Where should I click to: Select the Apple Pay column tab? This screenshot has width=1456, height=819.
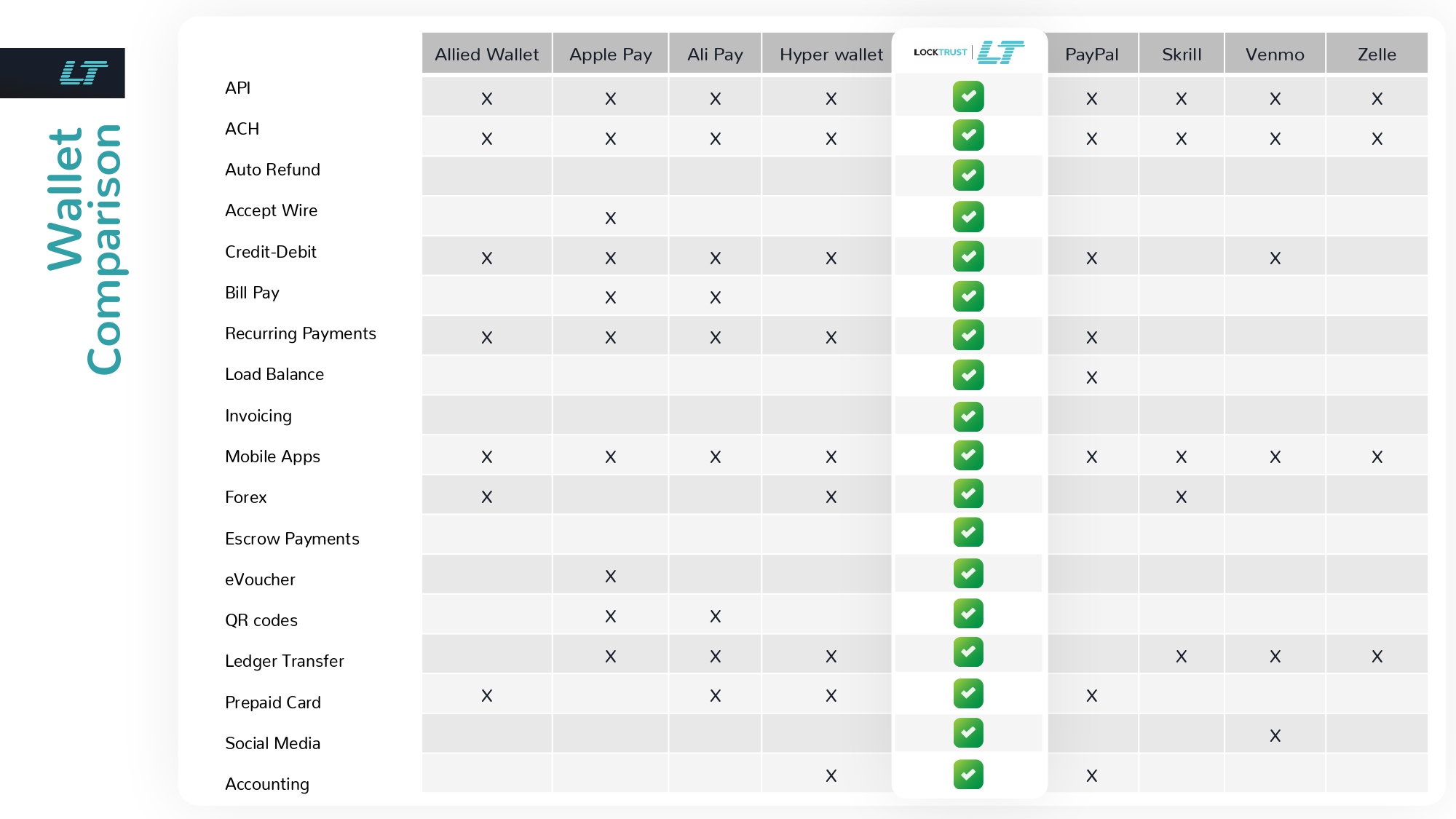[x=609, y=53]
